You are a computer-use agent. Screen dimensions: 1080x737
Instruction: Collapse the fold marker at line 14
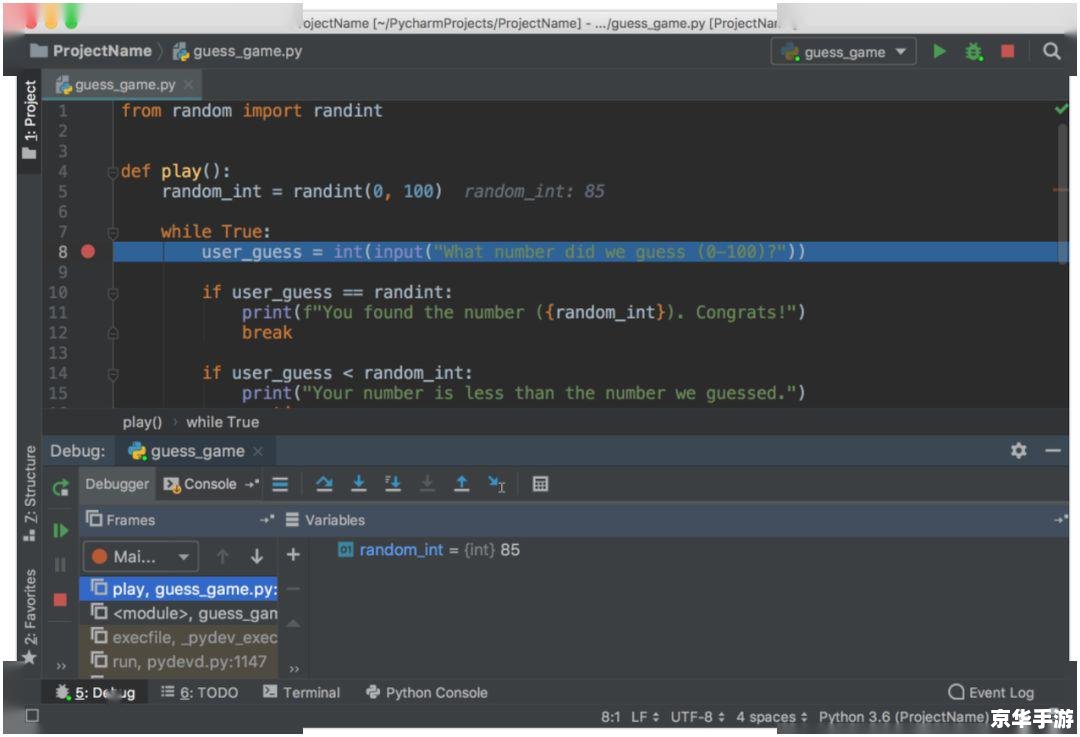pyautogui.click(x=112, y=373)
